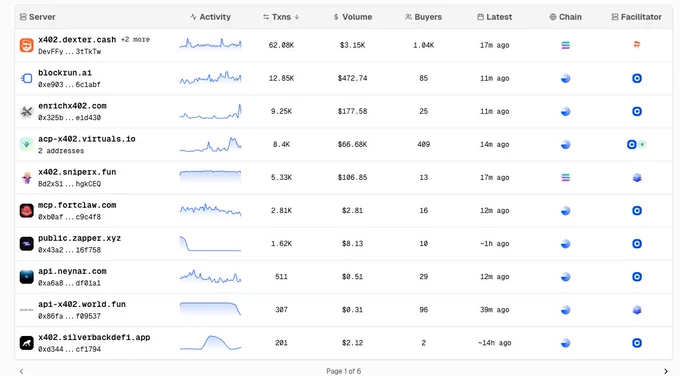Click the api.neynar.com server logo
This screenshot has height=376, width=680.
pyautogui.click(x=26, y=277)
